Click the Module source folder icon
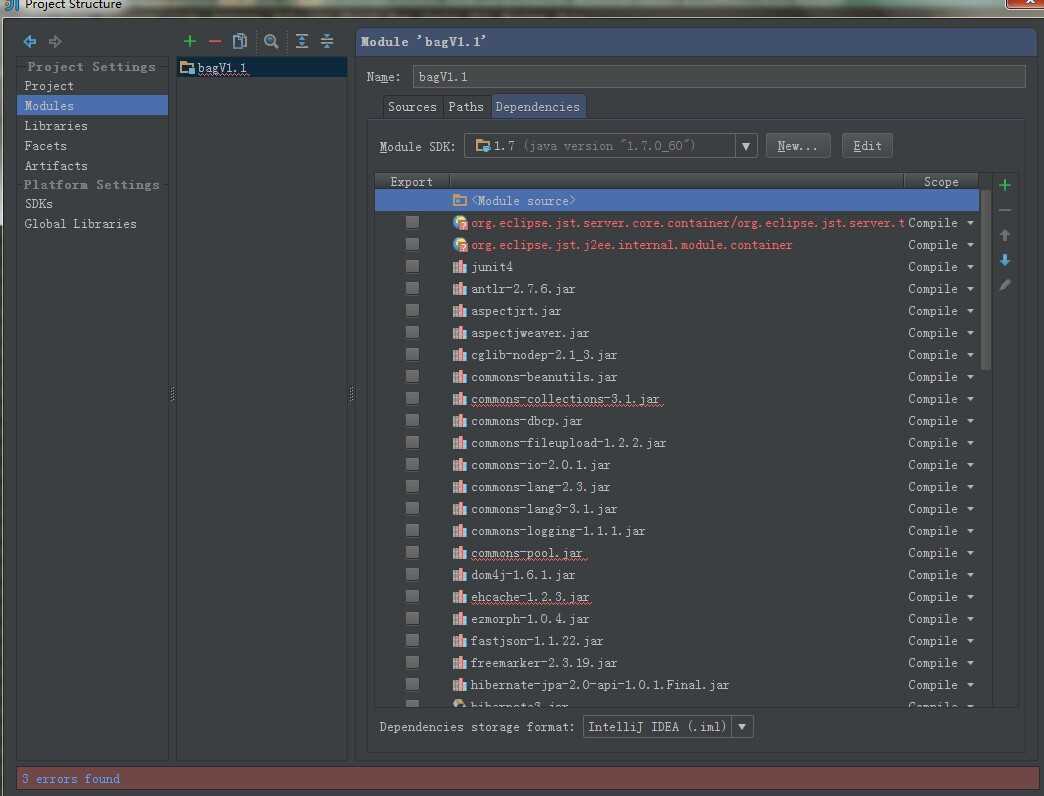This screenshot has width=1044, height=796. click(459, 200)
